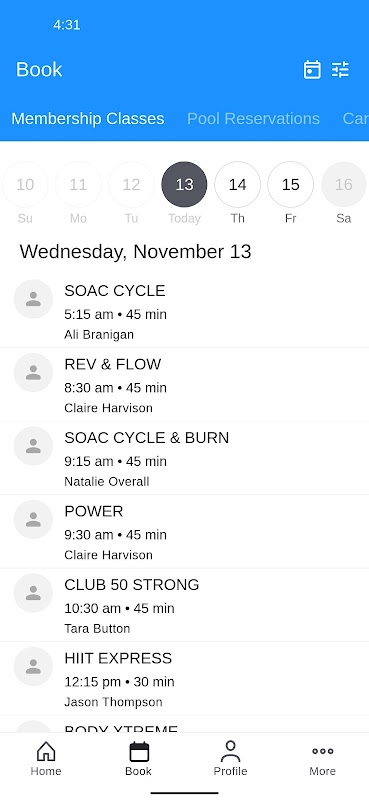The height and width of the screenshot is (800, 369).
Task: Tap avatar icon beside HIIT EXPRESS class
Action: point(33,666)
